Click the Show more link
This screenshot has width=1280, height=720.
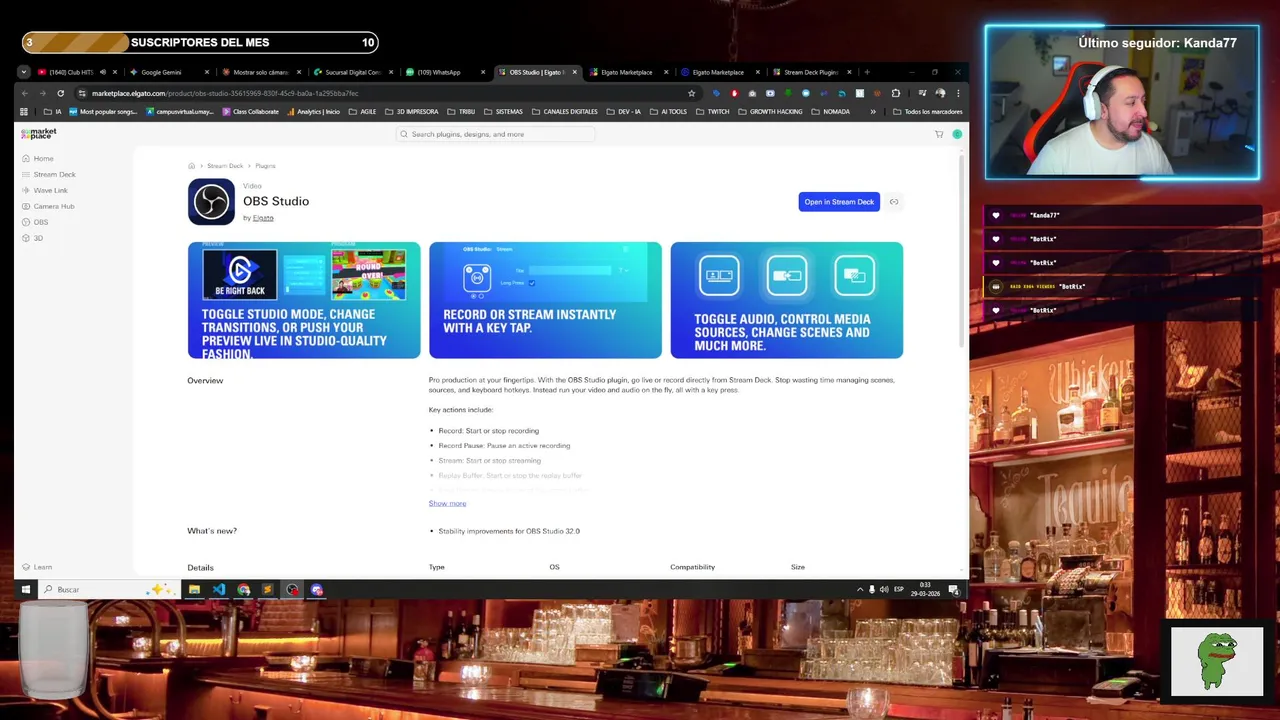[447, 503]
